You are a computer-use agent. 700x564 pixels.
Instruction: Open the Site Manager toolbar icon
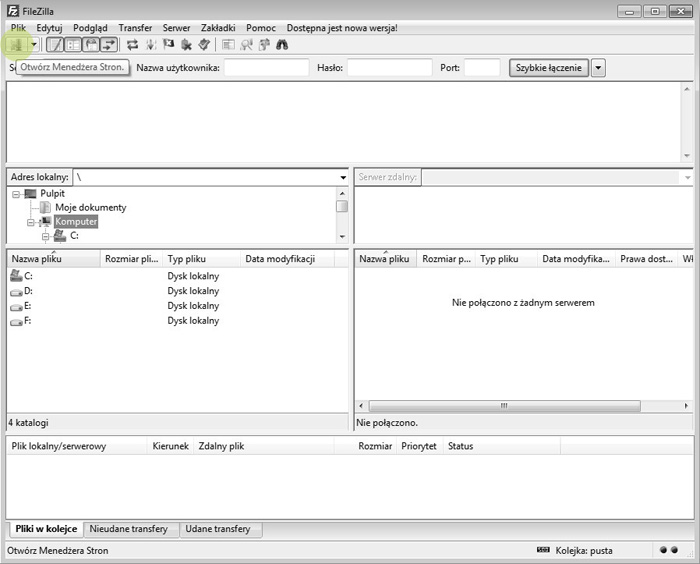pyautogui.click(x=17, y=45)
